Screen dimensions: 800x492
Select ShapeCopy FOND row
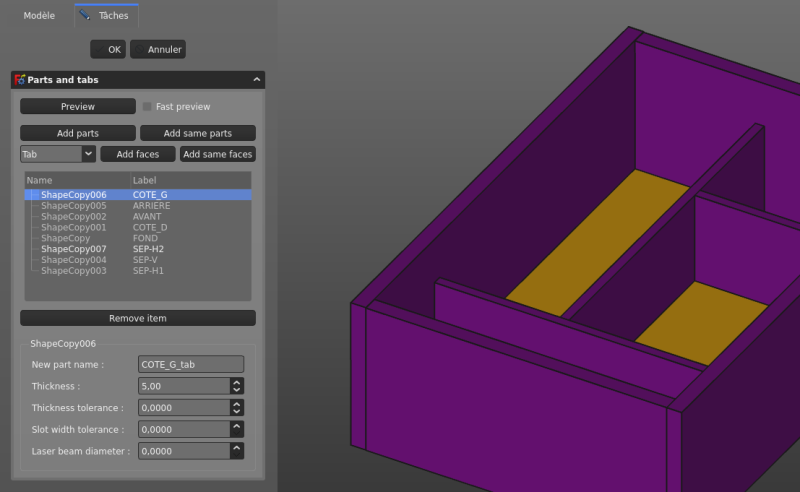pyautogui.click(x=138, y=238)
